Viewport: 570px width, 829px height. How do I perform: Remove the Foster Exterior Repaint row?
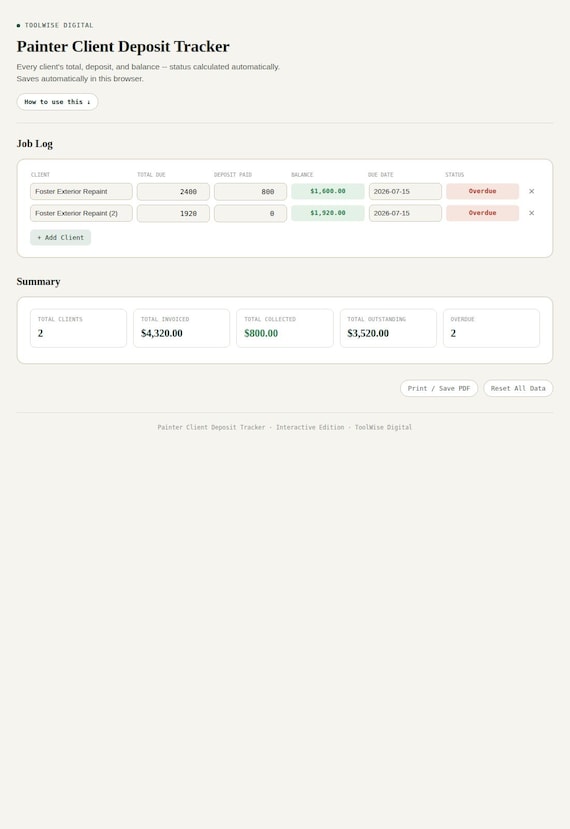coord(531,191)
